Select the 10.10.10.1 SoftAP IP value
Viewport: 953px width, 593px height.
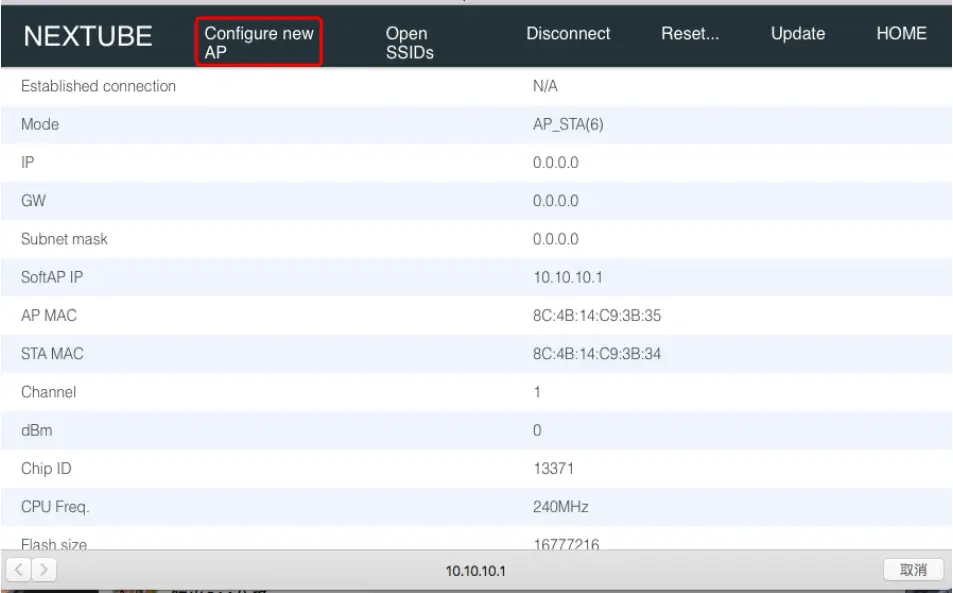coord(568,278)
